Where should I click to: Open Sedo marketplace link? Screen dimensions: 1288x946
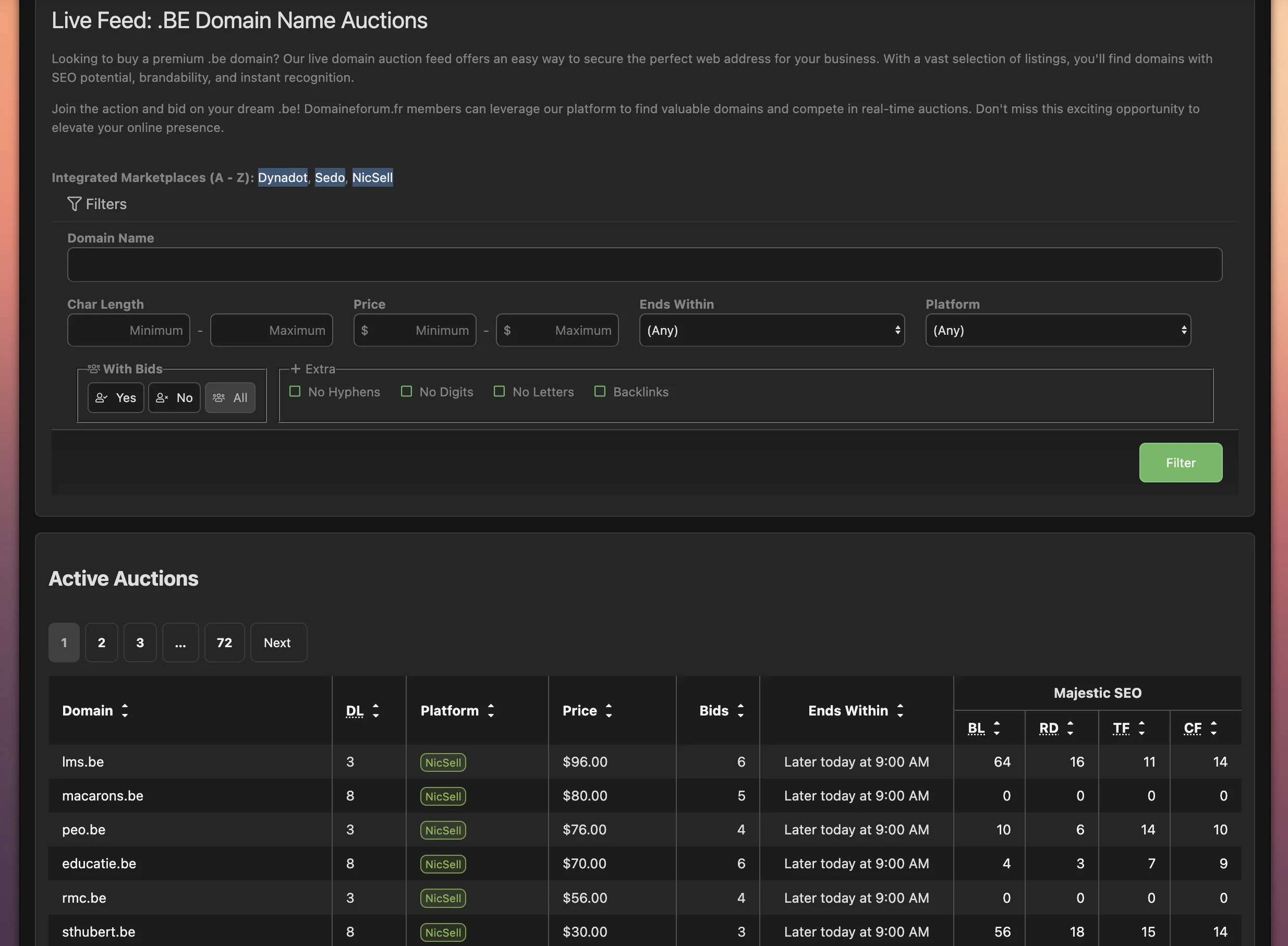330,177
